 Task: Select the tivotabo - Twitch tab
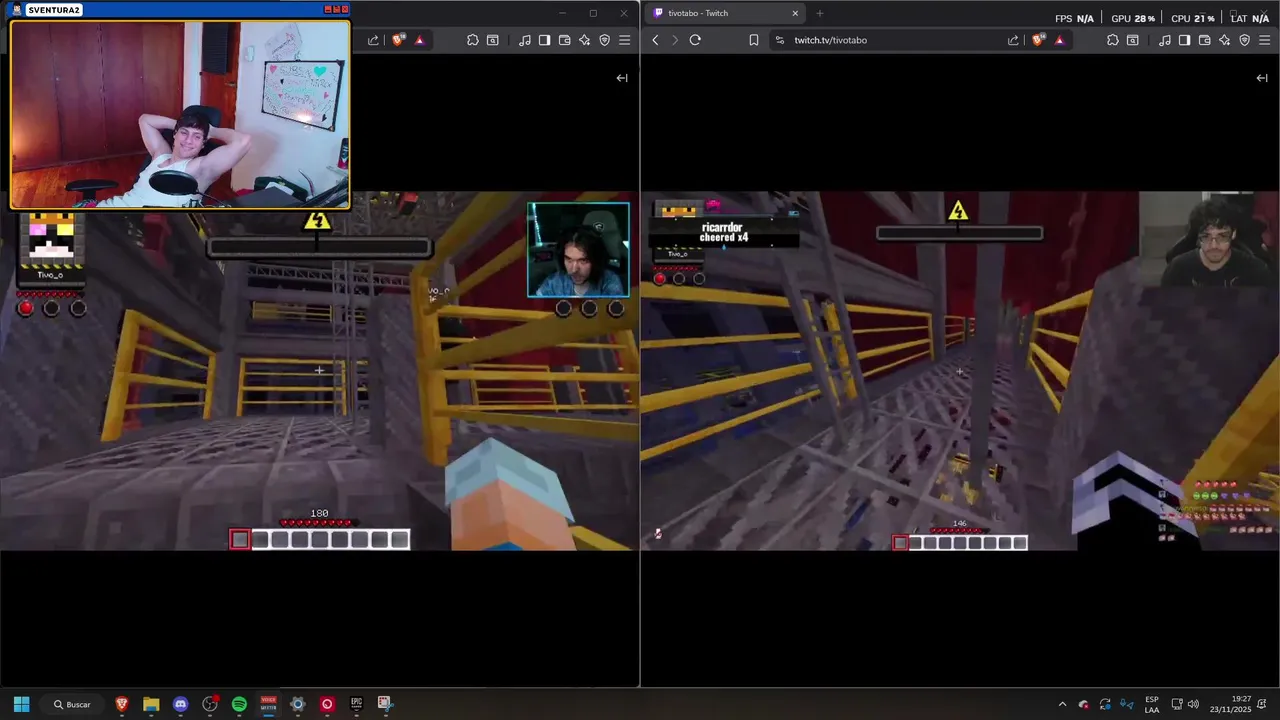pos(725,13)
